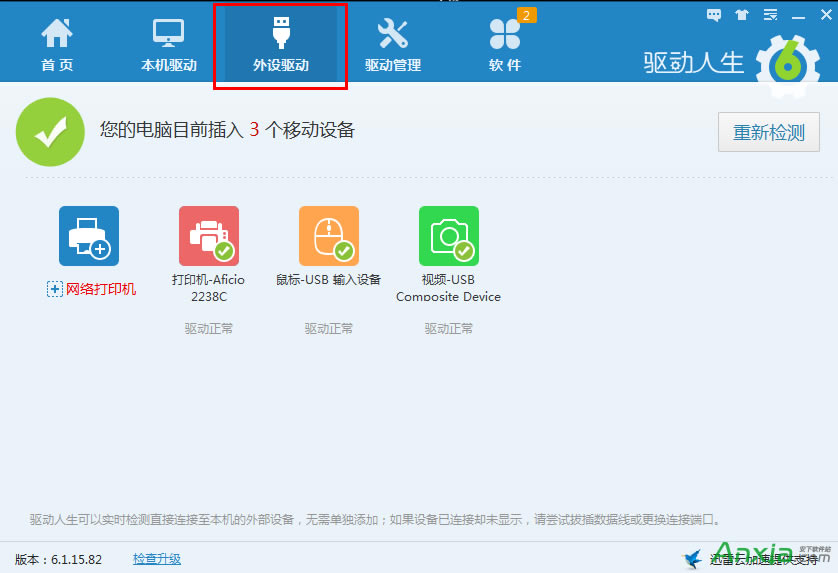Click the blue network printer icon
838x573 pixels.
pos(89,236)
